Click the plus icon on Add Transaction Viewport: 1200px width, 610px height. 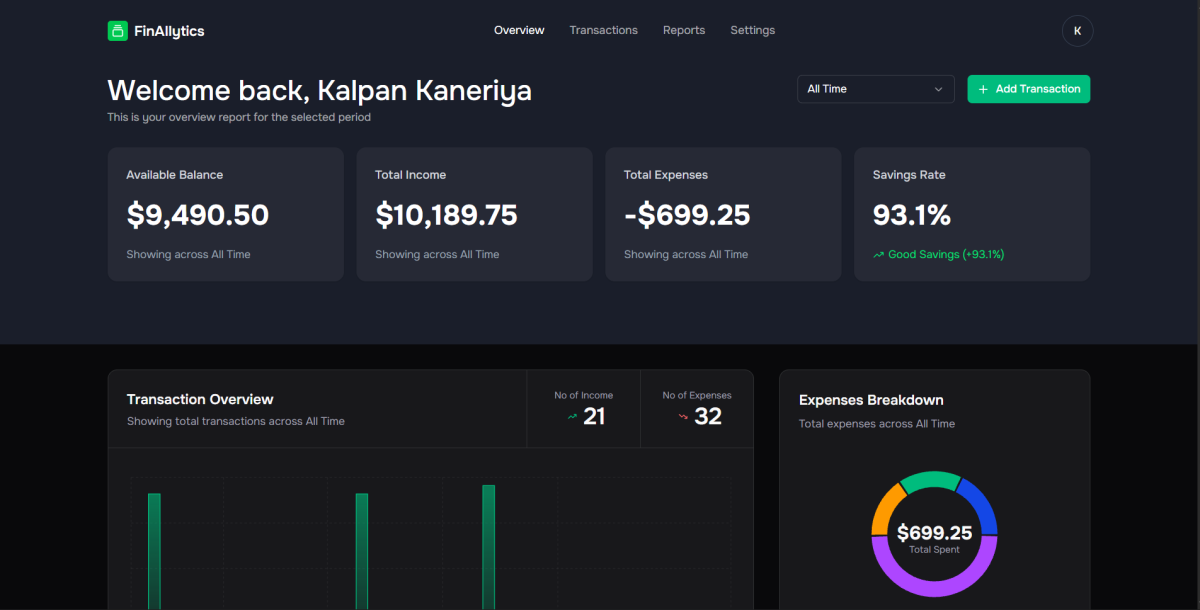983,89
